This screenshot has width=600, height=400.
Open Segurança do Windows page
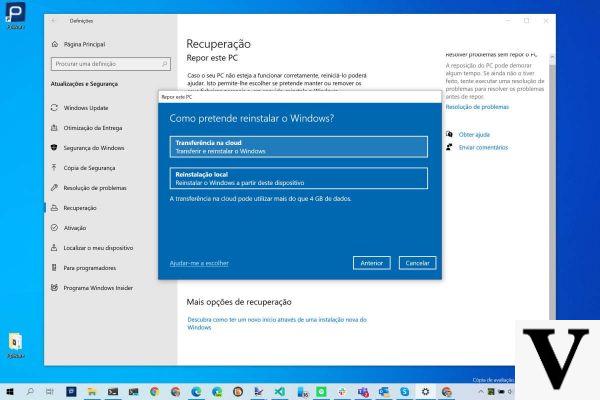pos(94,148)
